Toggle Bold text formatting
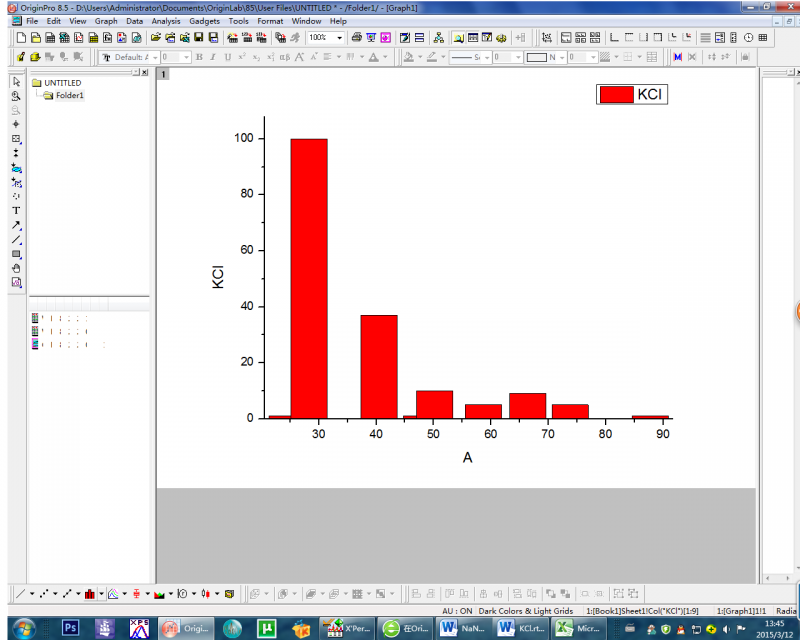Screen dimensions: 800x640 [x=199, y=57]
